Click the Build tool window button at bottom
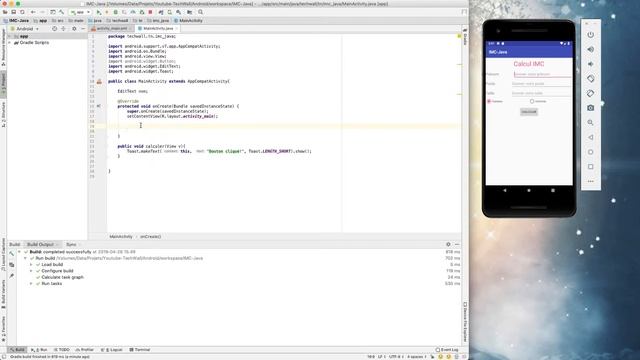Image resolution: width=640 pixels, height=360 pixels. pyautogui.click(x=17, y=350)
